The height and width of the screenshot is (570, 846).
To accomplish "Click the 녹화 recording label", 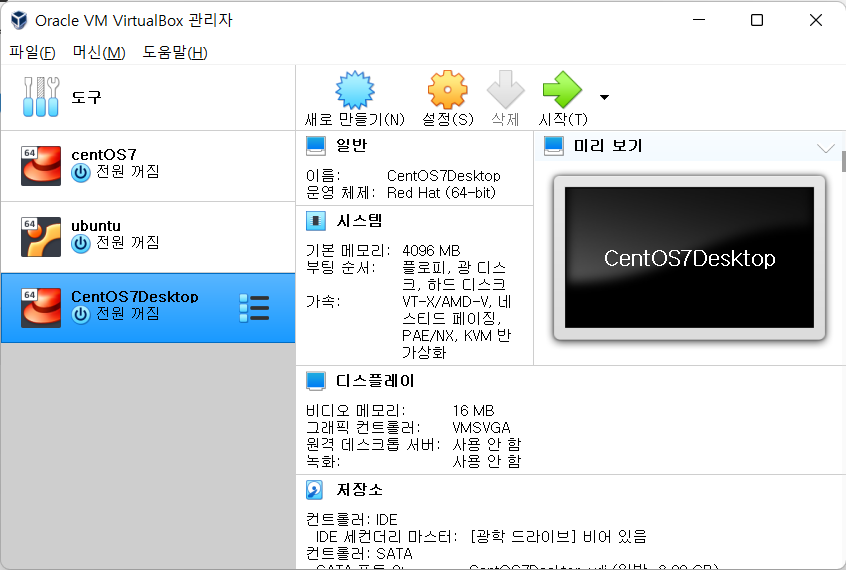I will tap(323, 462).
